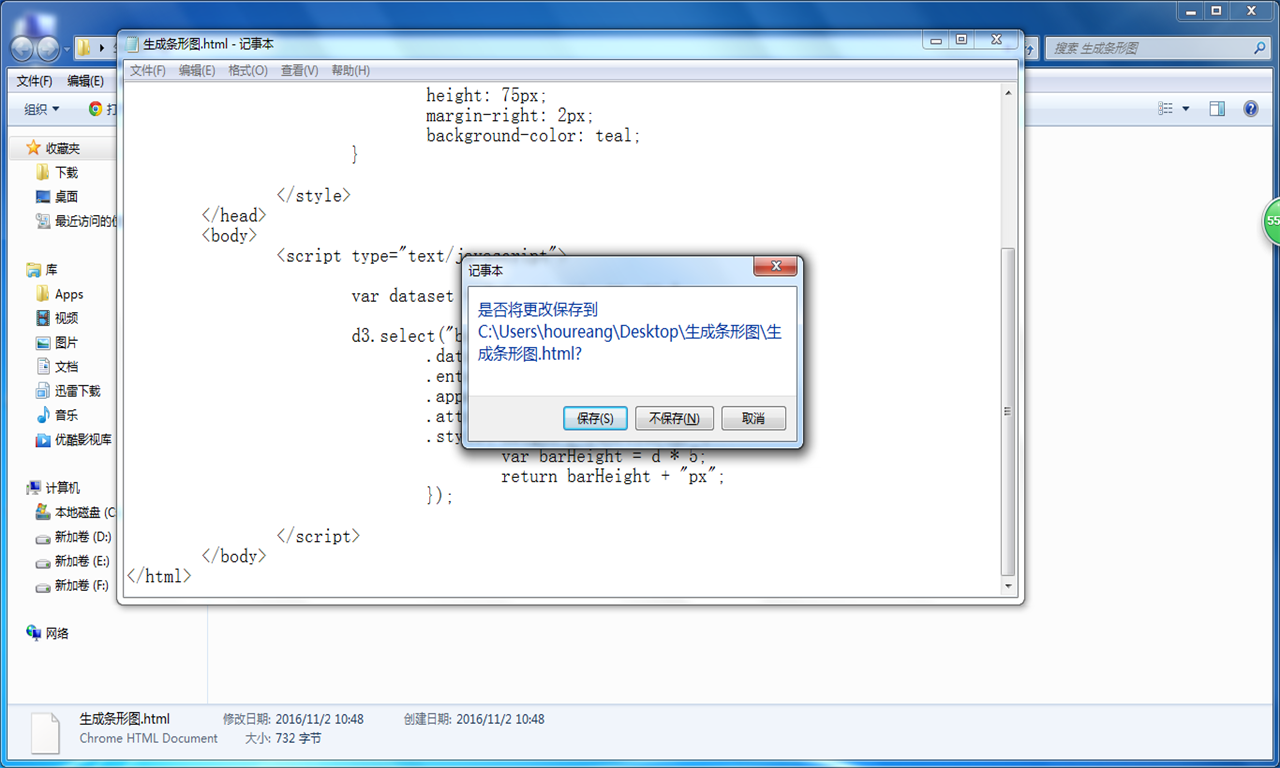Open the Organize (组织) dropdown in Explorer
This screenshot has width=1280, height=768.
[x=42, y=109]
